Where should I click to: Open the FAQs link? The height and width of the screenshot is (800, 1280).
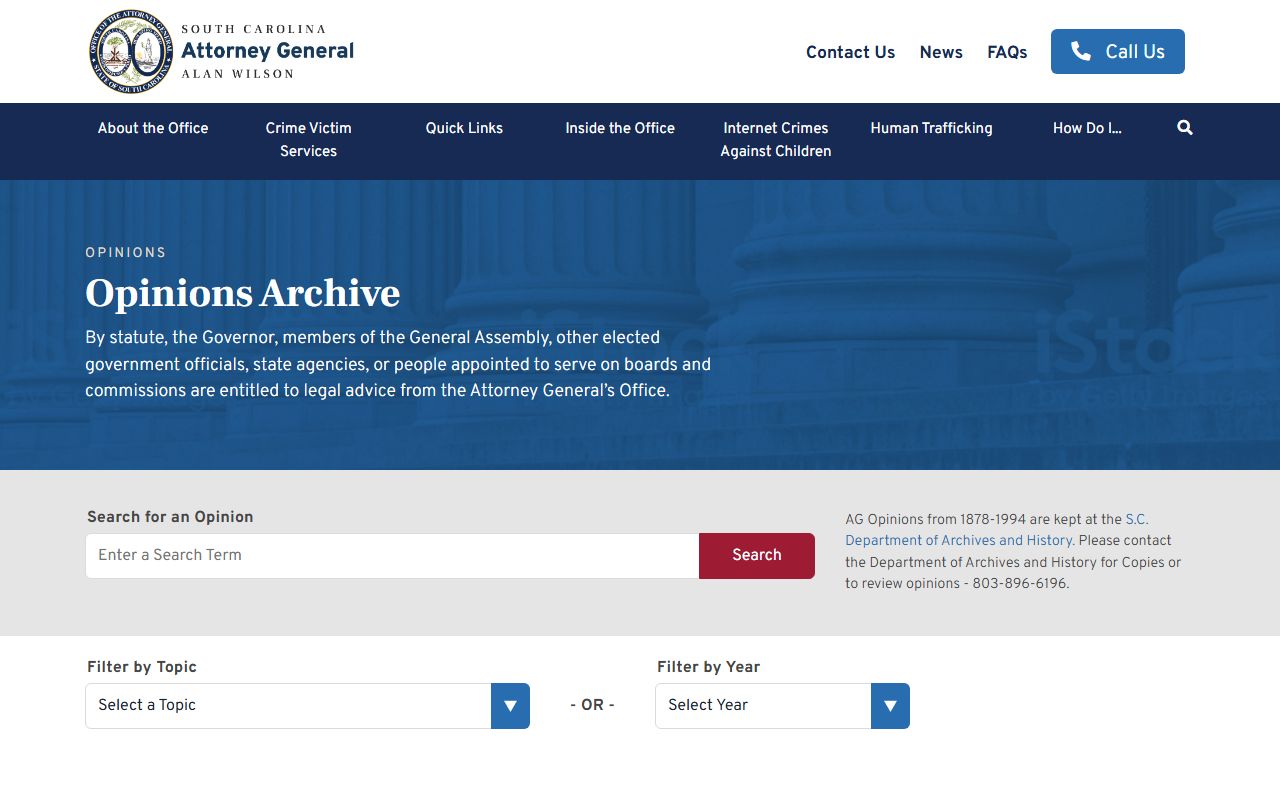click(x=1007, y=52)
